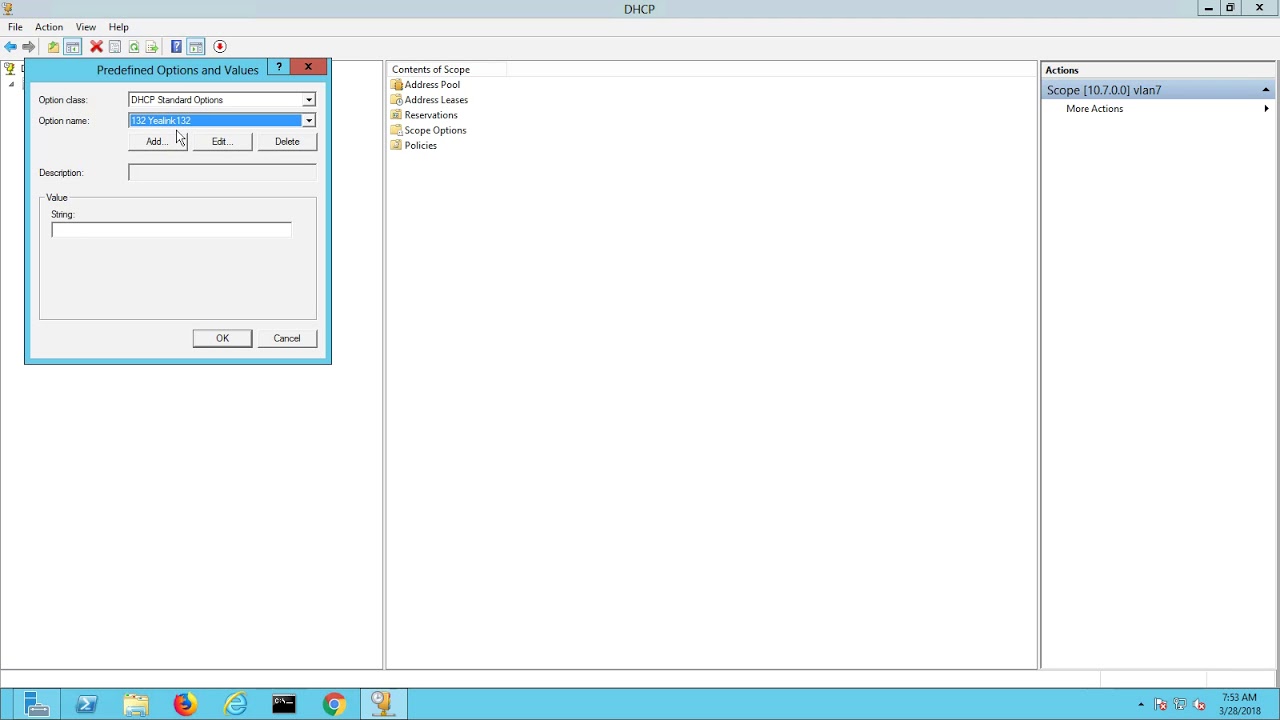
Task: Open the Action menu
Action: point(49,27)
